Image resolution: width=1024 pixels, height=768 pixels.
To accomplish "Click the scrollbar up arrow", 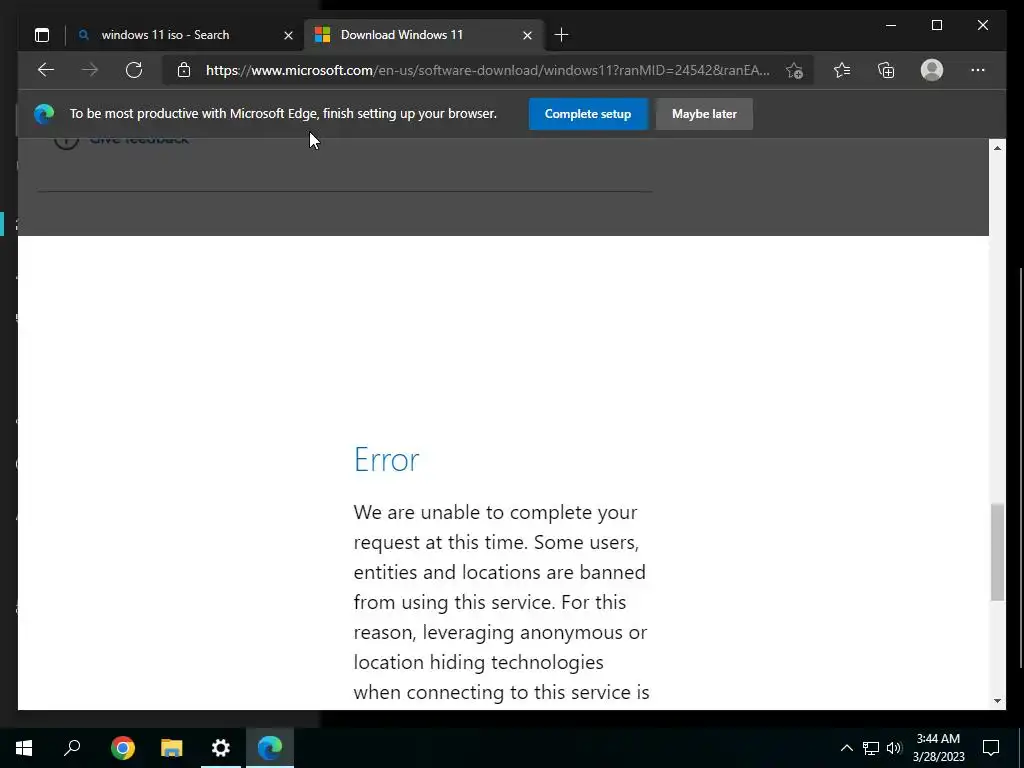I will (997, 148).
